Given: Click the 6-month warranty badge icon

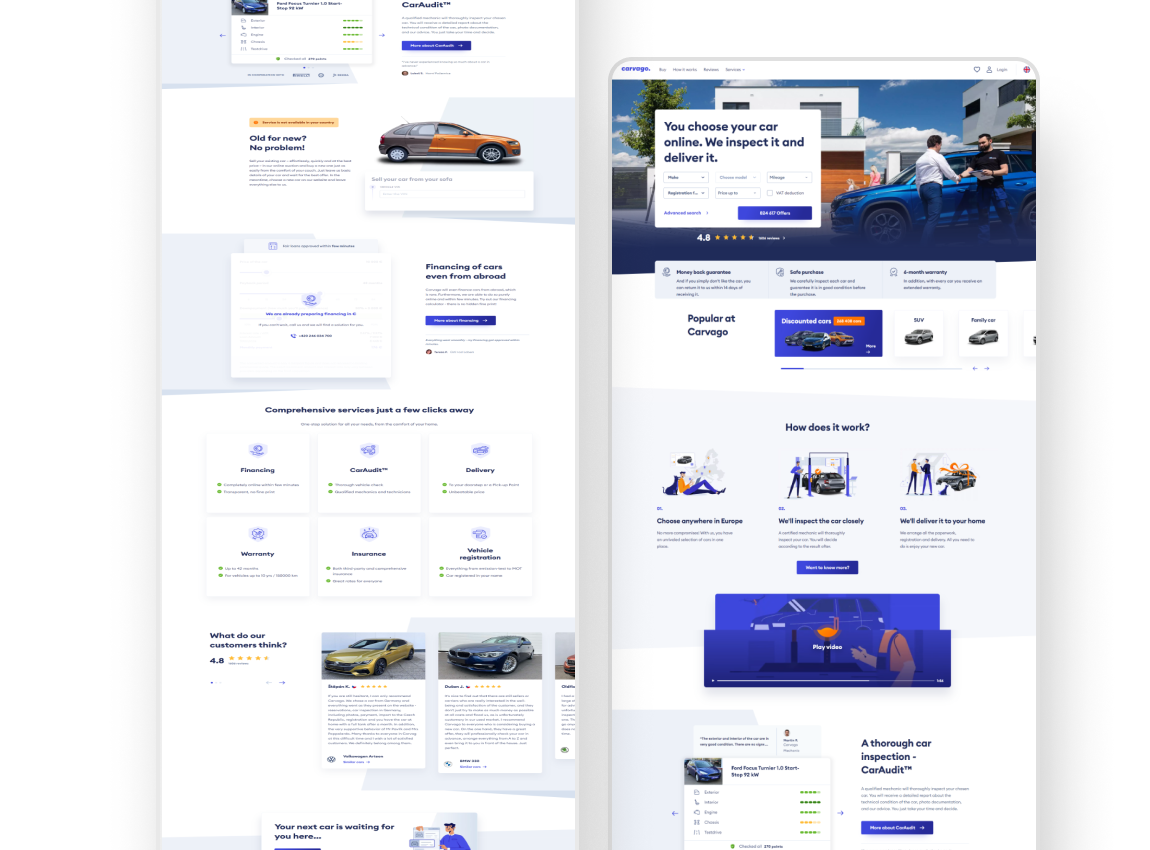Looking at the screenshot, I should 893,272.
